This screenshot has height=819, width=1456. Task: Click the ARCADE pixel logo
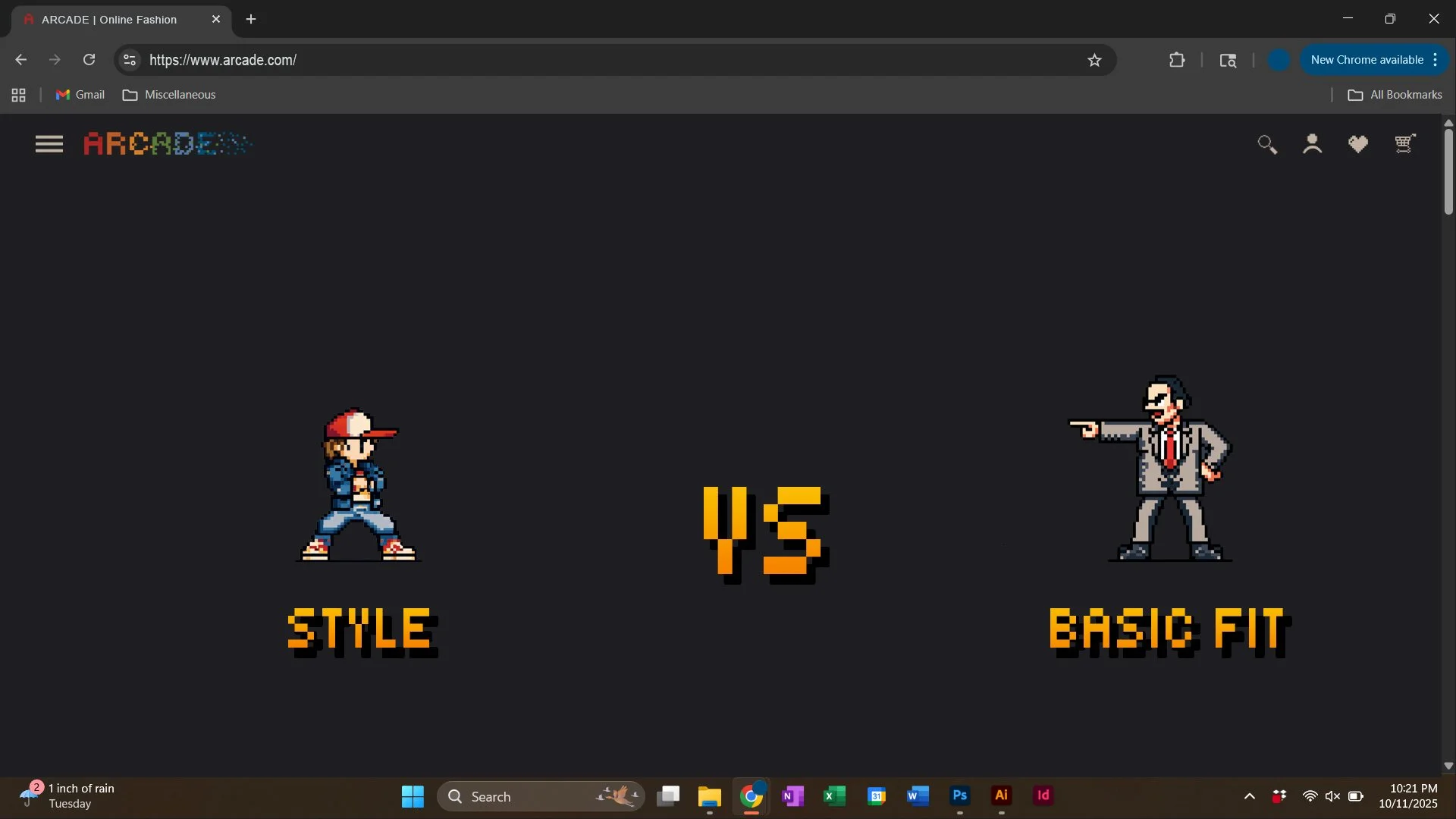(x=167, y=143)
